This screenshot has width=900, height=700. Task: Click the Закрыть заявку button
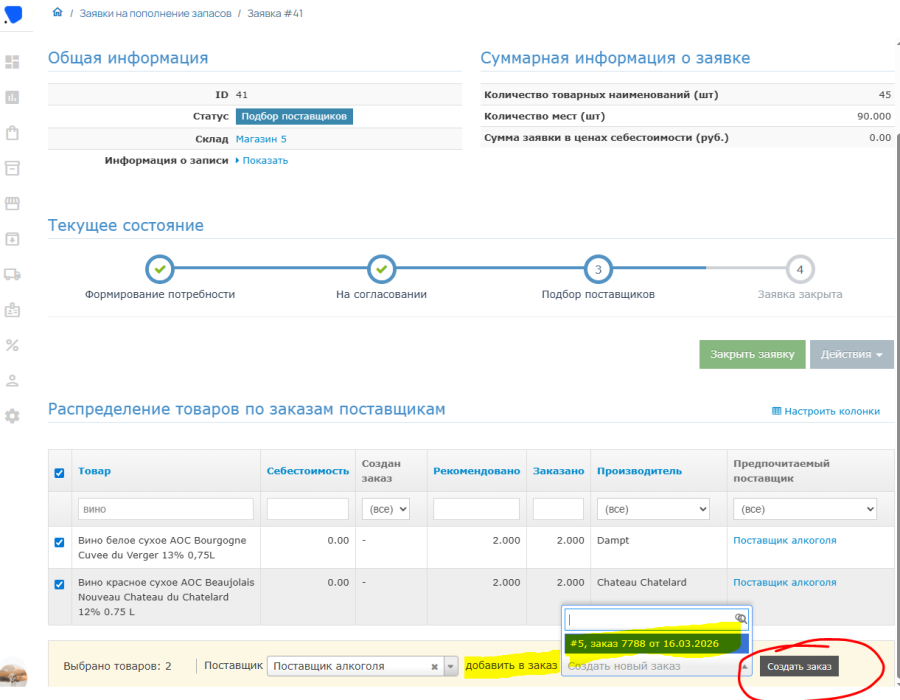(x=752, y=355)
